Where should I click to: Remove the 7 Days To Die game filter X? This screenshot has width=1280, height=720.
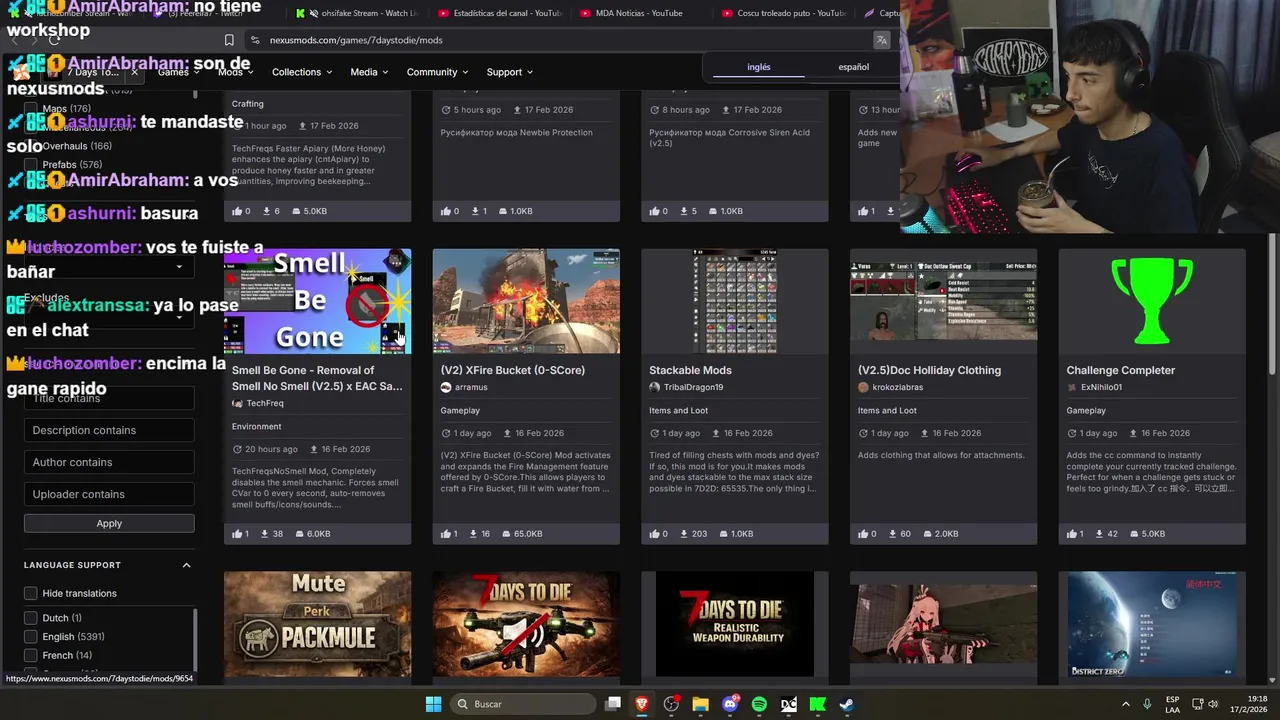134,72
